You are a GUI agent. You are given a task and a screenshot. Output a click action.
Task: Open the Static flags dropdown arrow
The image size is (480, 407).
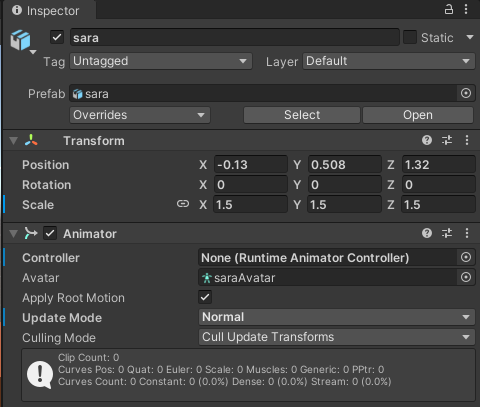tap(470, 37)
